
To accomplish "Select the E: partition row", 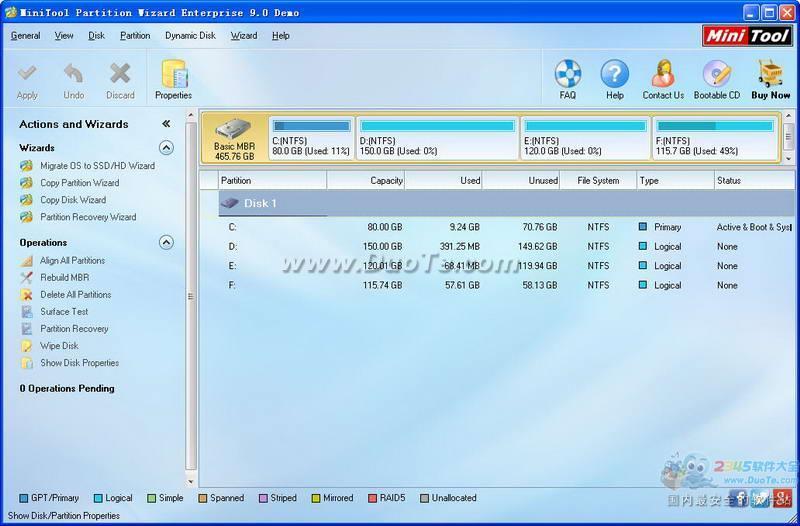I will (507, 266).
